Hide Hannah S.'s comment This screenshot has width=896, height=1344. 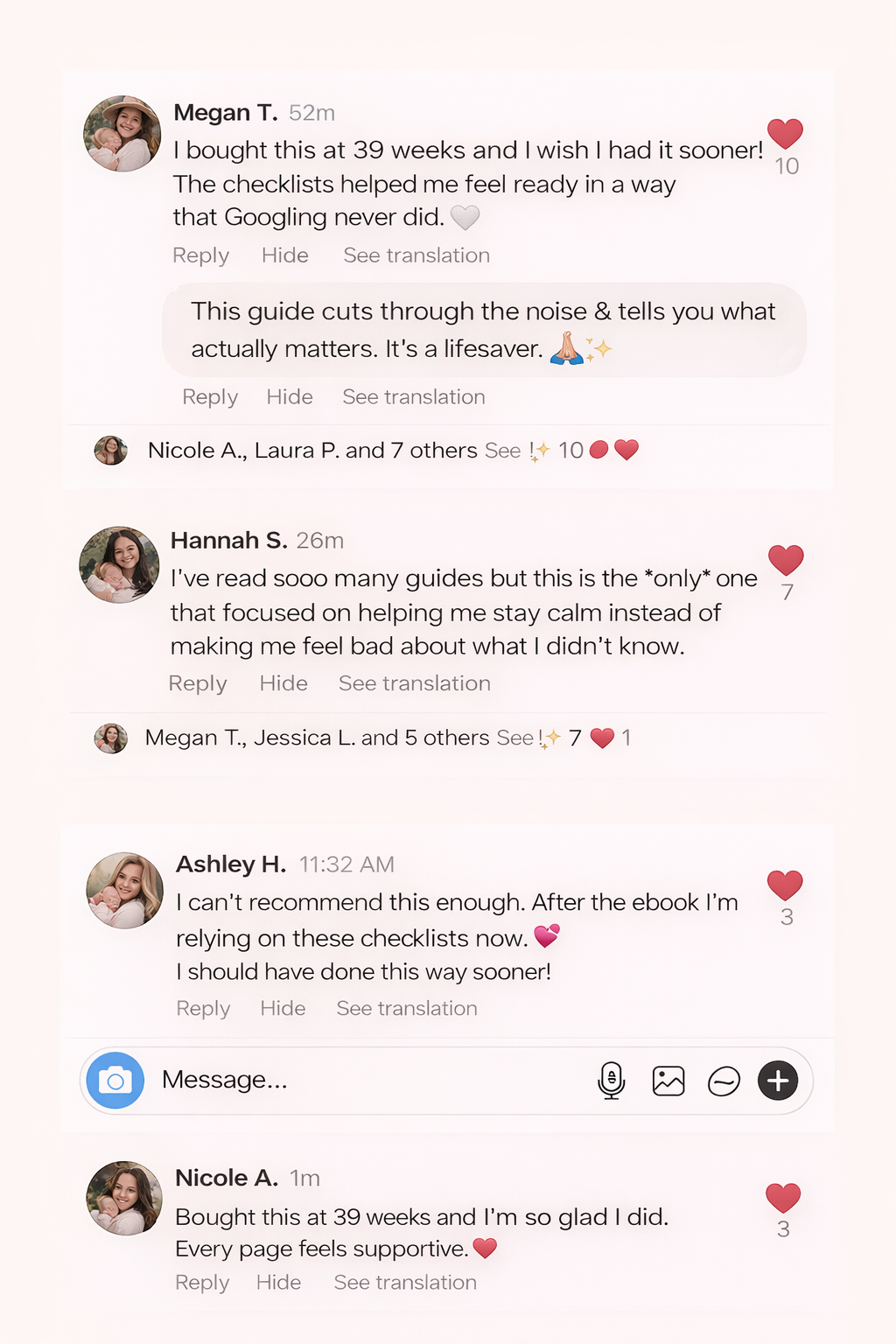coord(283,683)
